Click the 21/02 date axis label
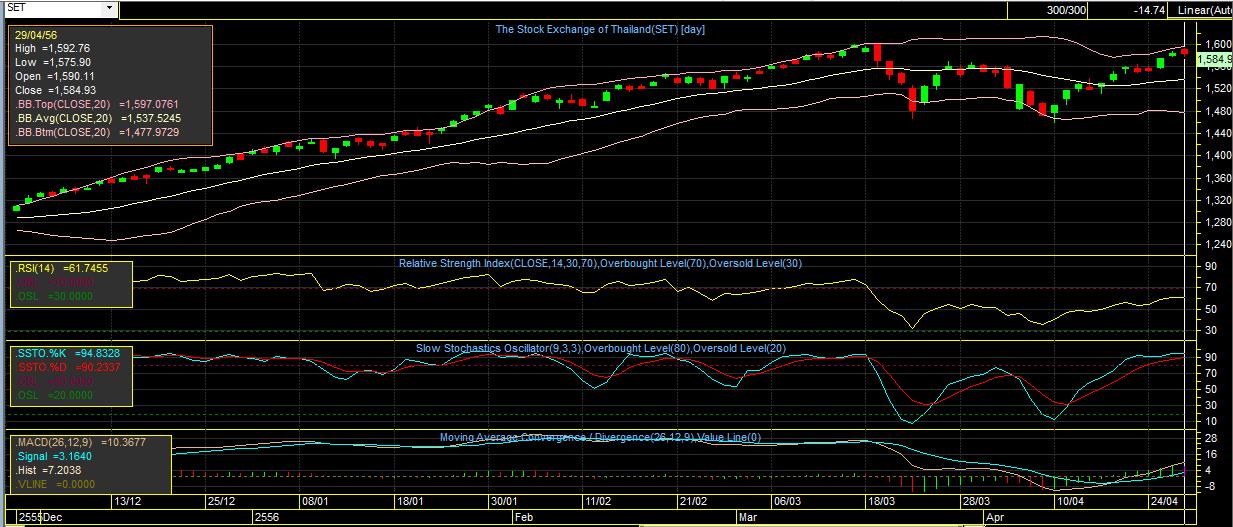 [x=694, y=502]
